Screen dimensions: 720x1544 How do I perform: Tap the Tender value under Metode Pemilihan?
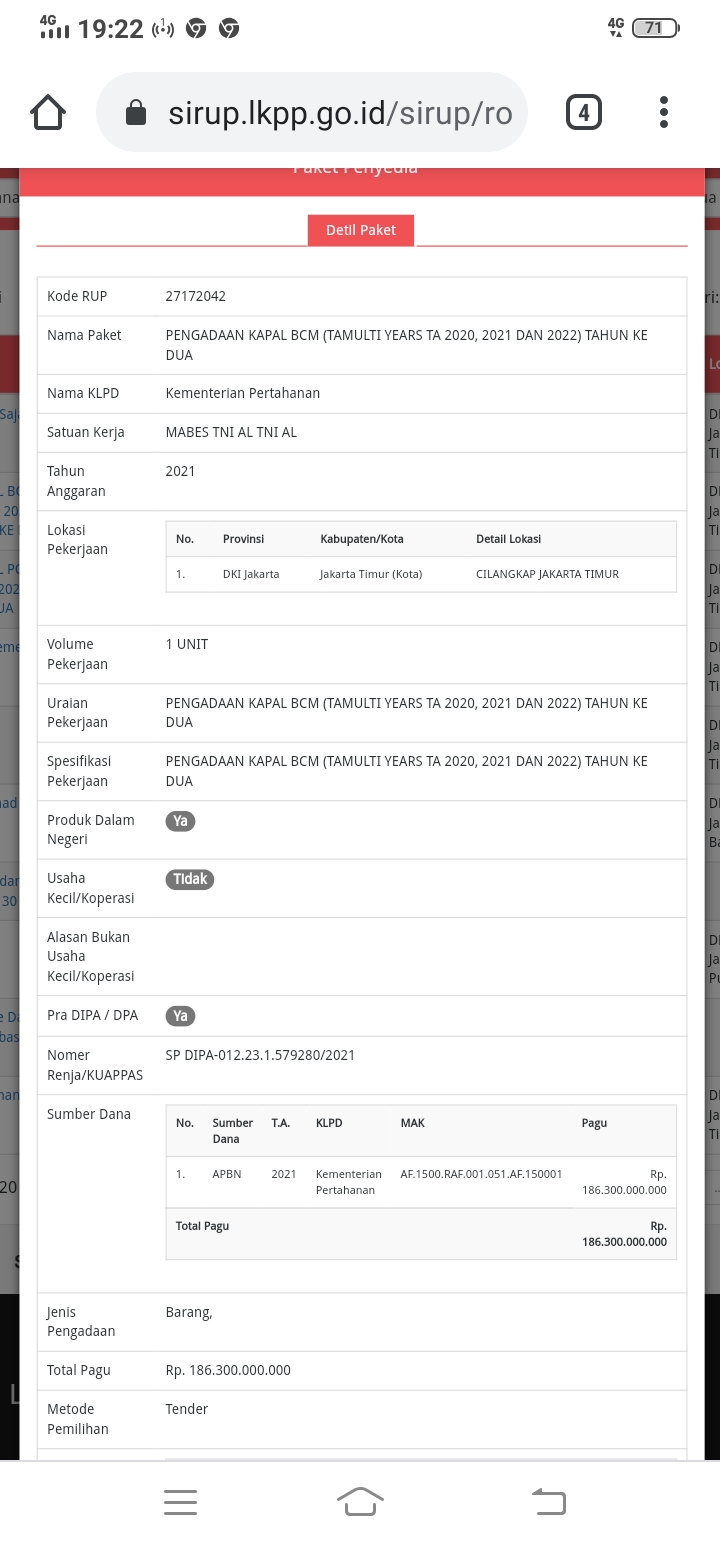pyautogui.click(x=187, y=1409)
